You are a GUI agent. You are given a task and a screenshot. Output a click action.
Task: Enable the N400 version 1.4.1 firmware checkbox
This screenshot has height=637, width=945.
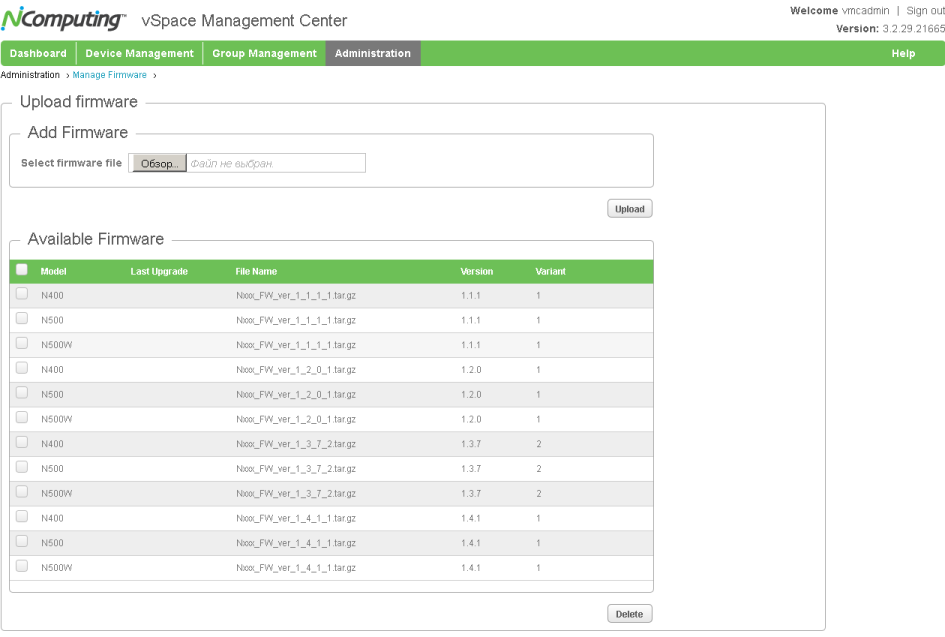tap(22, 516)
